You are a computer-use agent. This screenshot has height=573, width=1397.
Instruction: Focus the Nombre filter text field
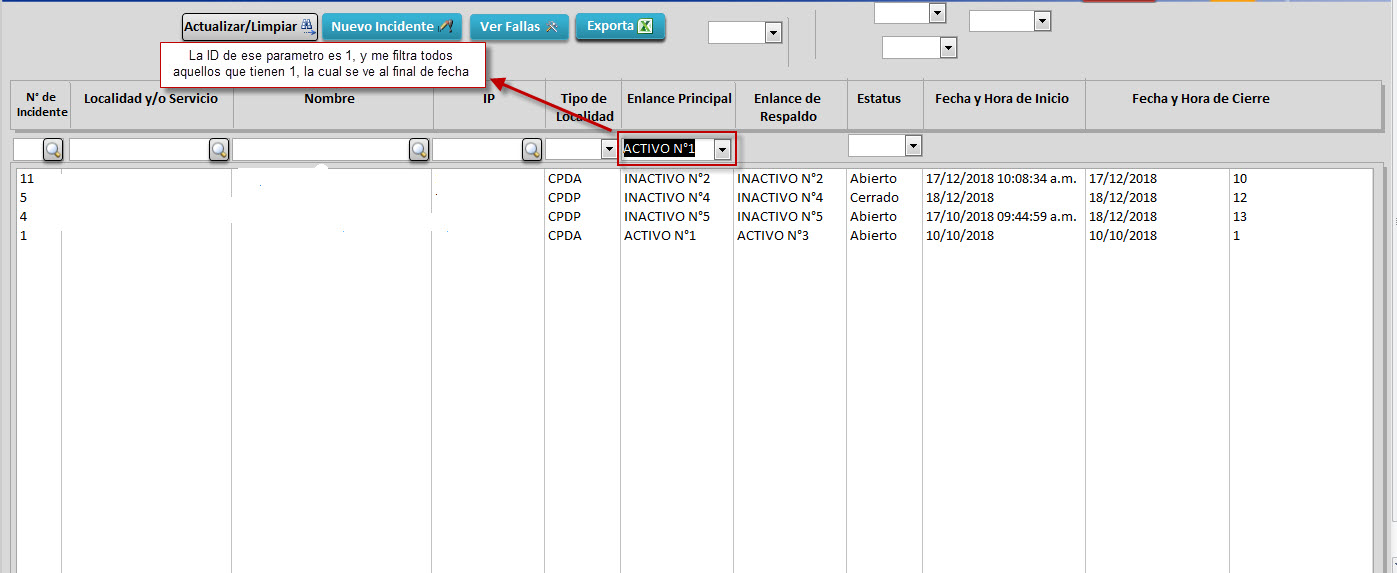[320, 150]
